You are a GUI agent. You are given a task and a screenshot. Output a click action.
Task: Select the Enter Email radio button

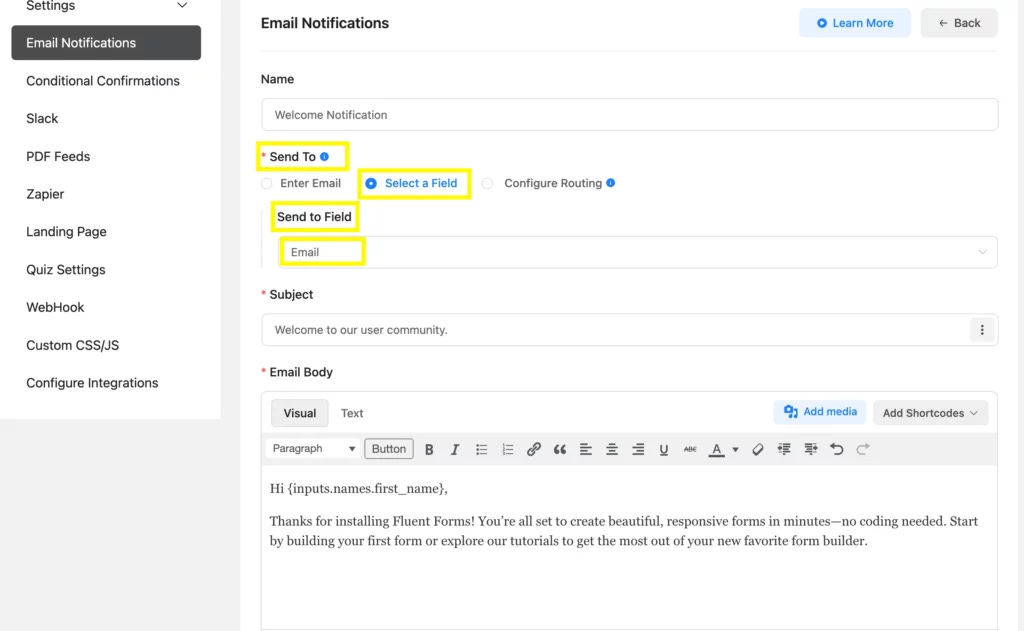(266, 183)
